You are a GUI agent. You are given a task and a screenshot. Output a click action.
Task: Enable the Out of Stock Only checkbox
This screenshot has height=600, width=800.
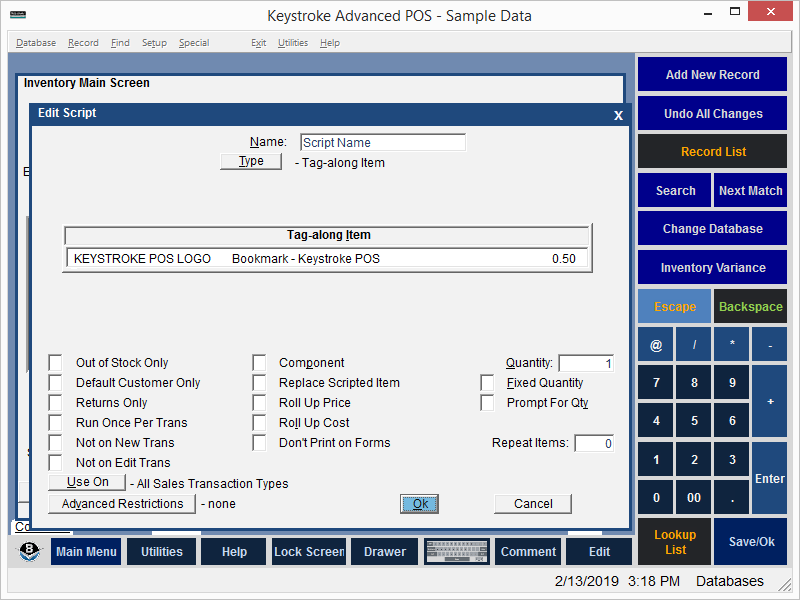tap(56, 363)
